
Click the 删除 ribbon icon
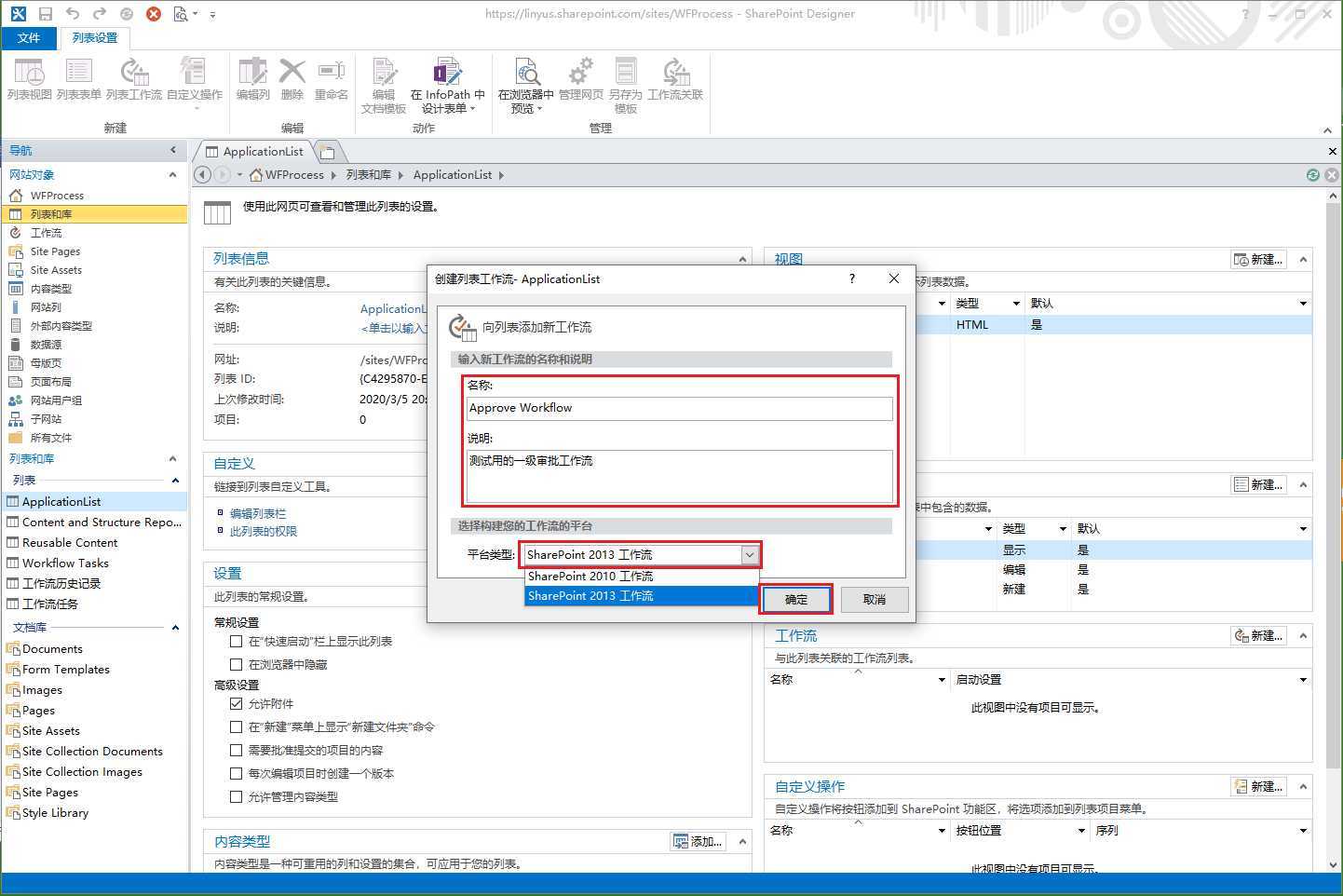point(292,79)
